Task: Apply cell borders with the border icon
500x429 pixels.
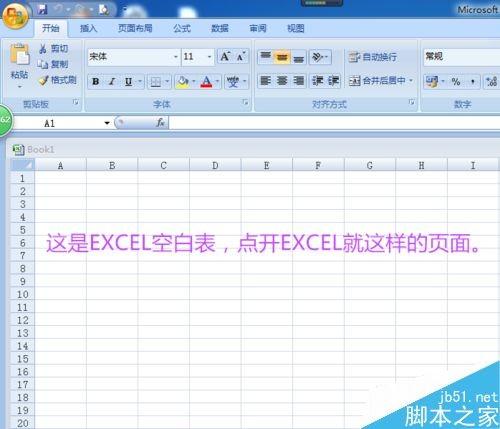Action: click(156, 81)
